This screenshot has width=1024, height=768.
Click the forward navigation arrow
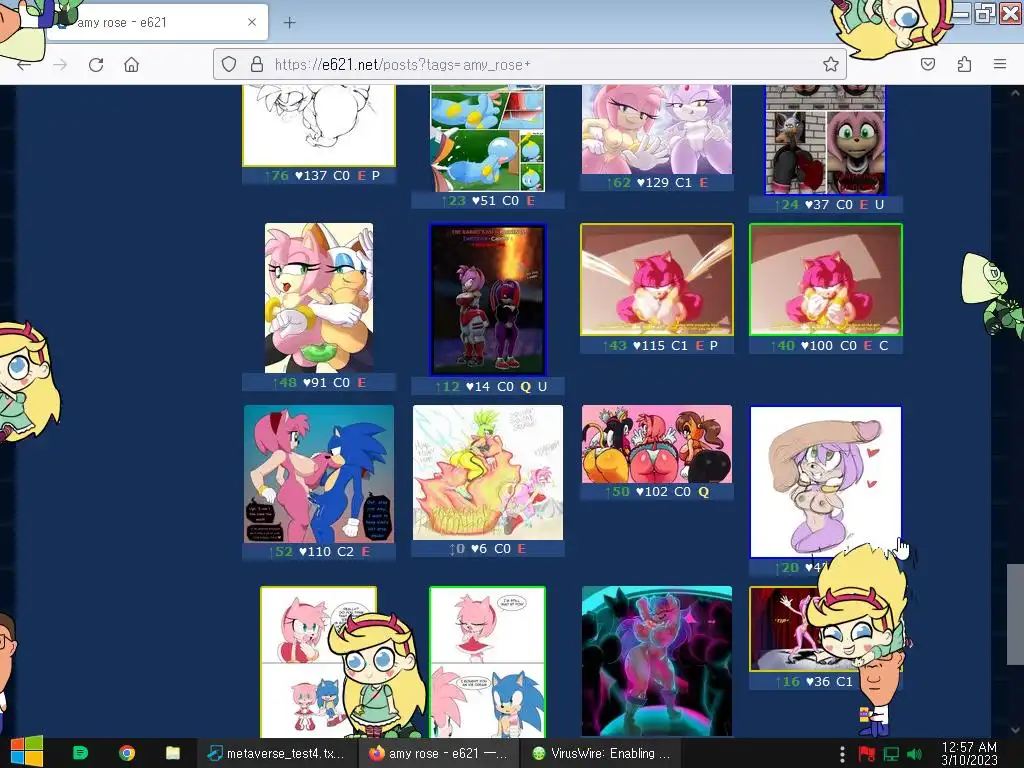[60, 65]
